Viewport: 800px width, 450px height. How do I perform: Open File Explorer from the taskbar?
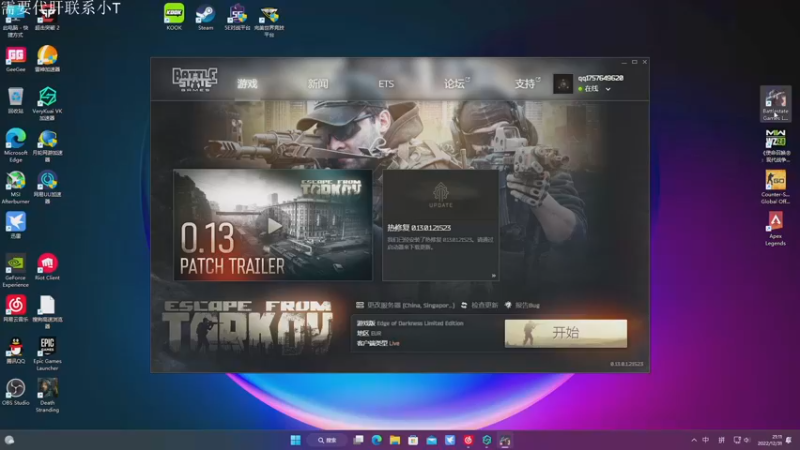click(x=395, y=440)
